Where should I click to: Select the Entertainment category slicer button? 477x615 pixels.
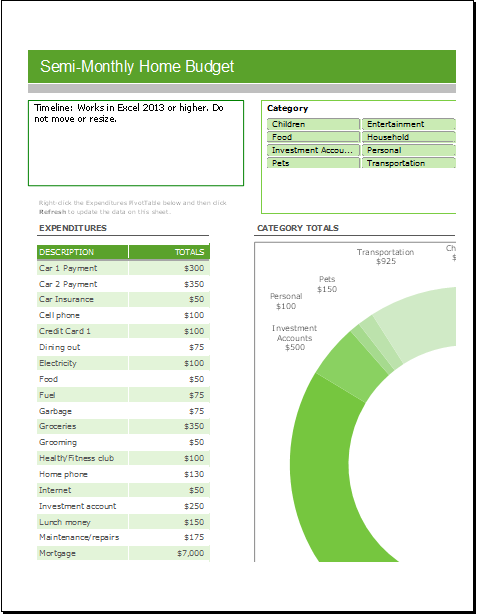point(408,124)
